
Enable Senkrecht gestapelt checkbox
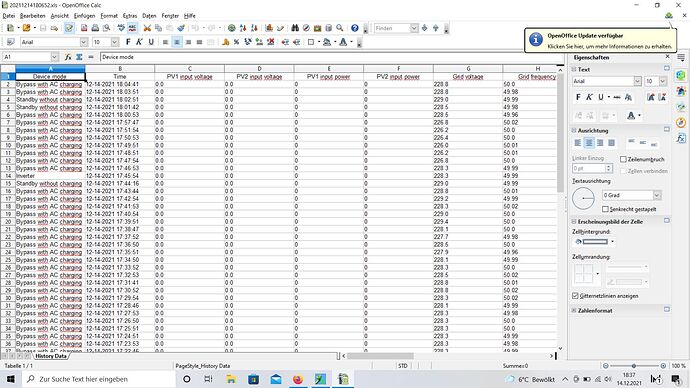click(605, 209)
